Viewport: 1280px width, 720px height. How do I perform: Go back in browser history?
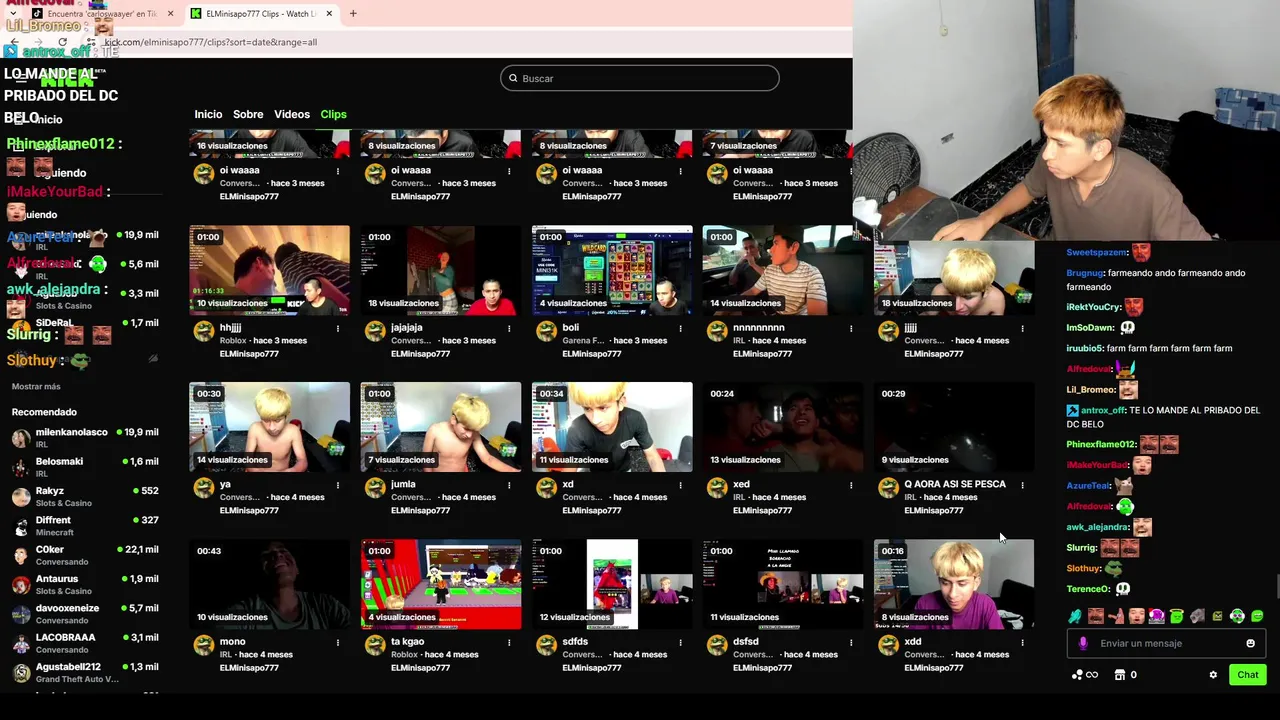click(14, 42)
